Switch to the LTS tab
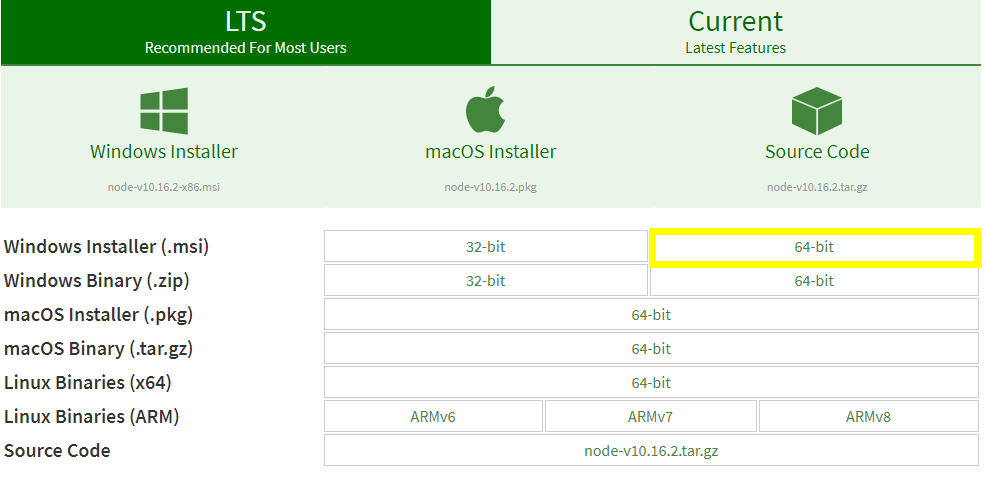This screenshot has height=477, width=984. 245,32
